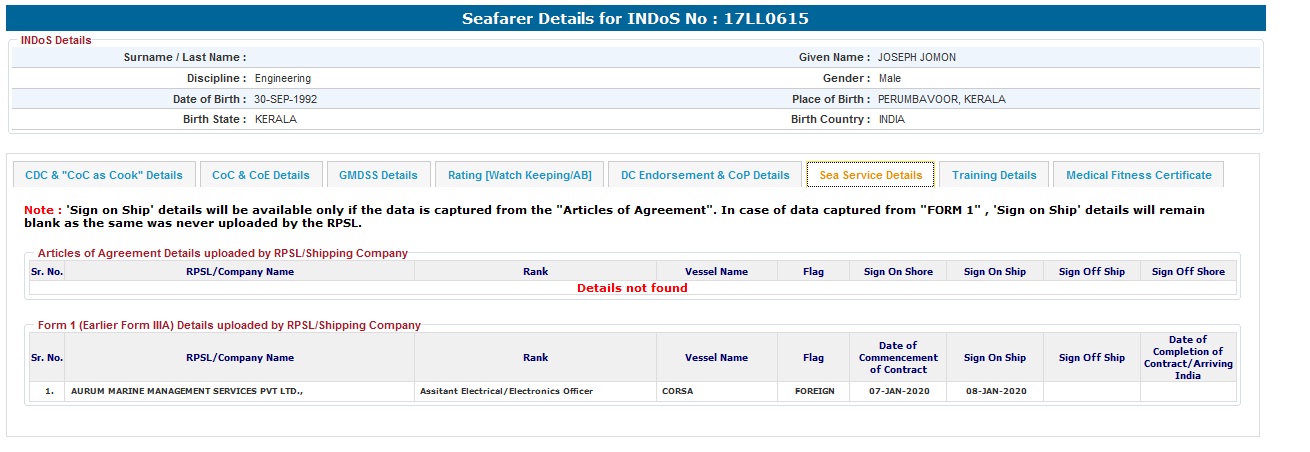
Task: Open the Medical Fitness Certificate tab
Action: click(1138, 175)
